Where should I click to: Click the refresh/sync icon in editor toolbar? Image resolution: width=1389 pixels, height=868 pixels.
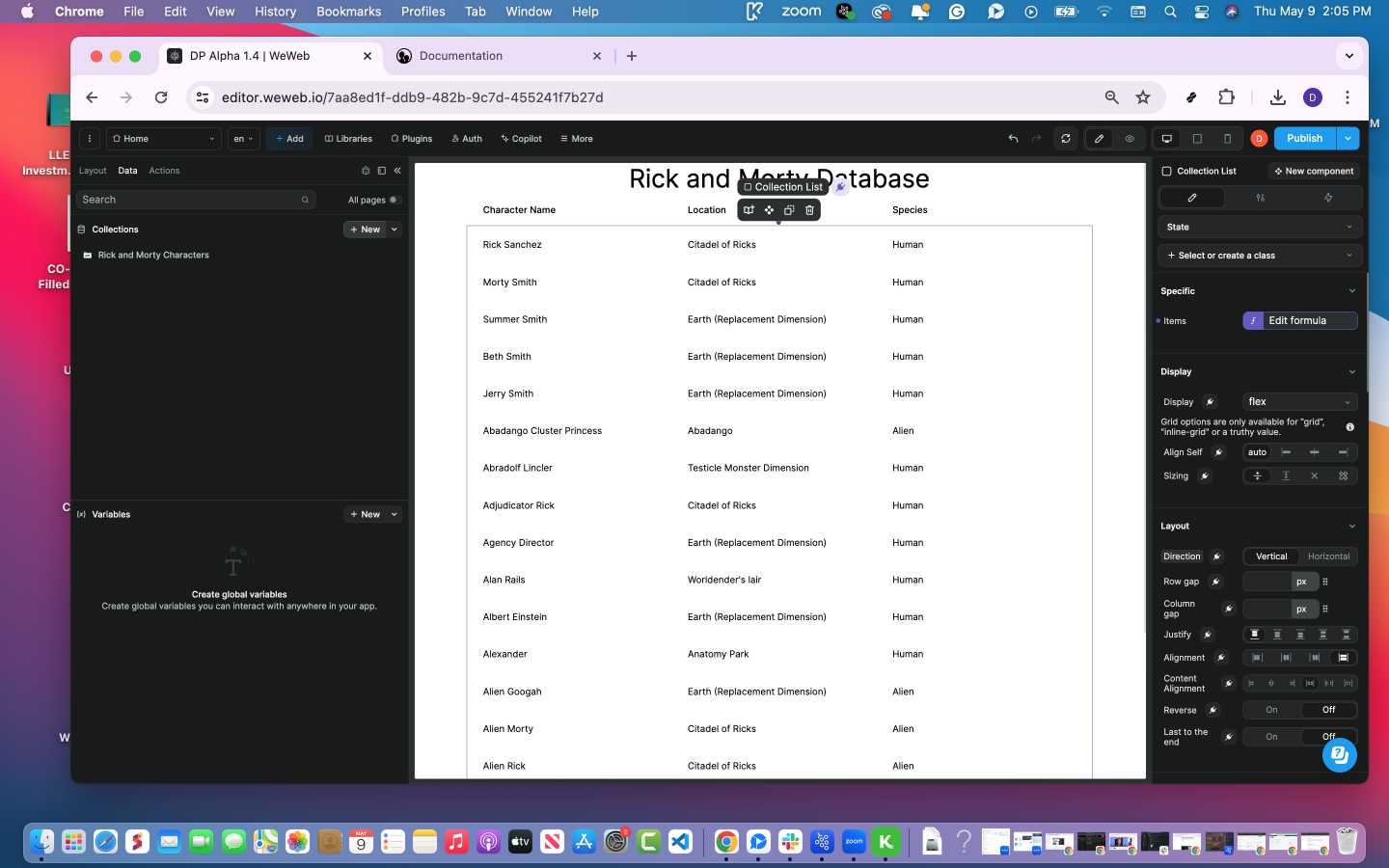coord(1066,139)
